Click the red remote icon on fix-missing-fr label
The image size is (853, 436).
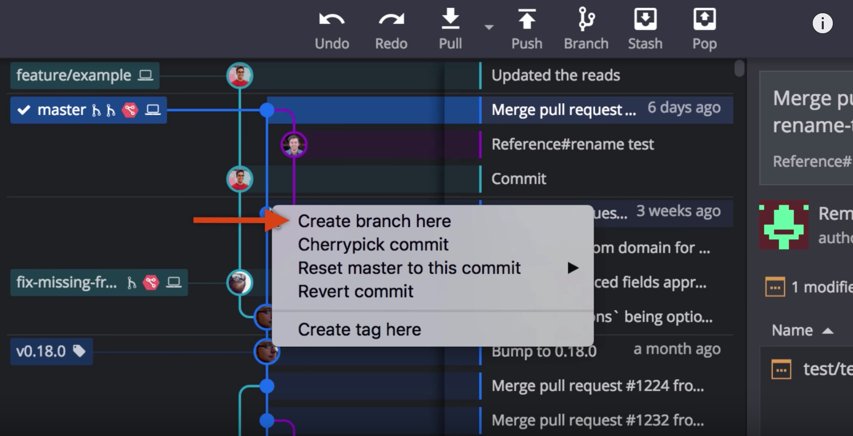click(x=151, y=283)
